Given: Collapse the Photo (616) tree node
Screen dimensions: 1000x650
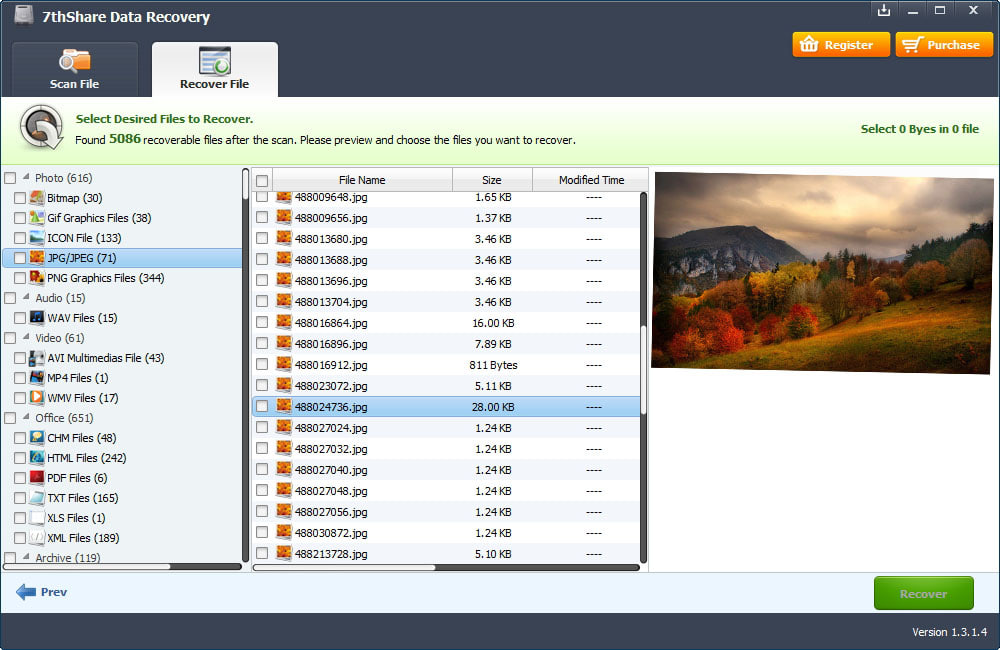Looking at the screenshot, I should (x=26, y=177).
